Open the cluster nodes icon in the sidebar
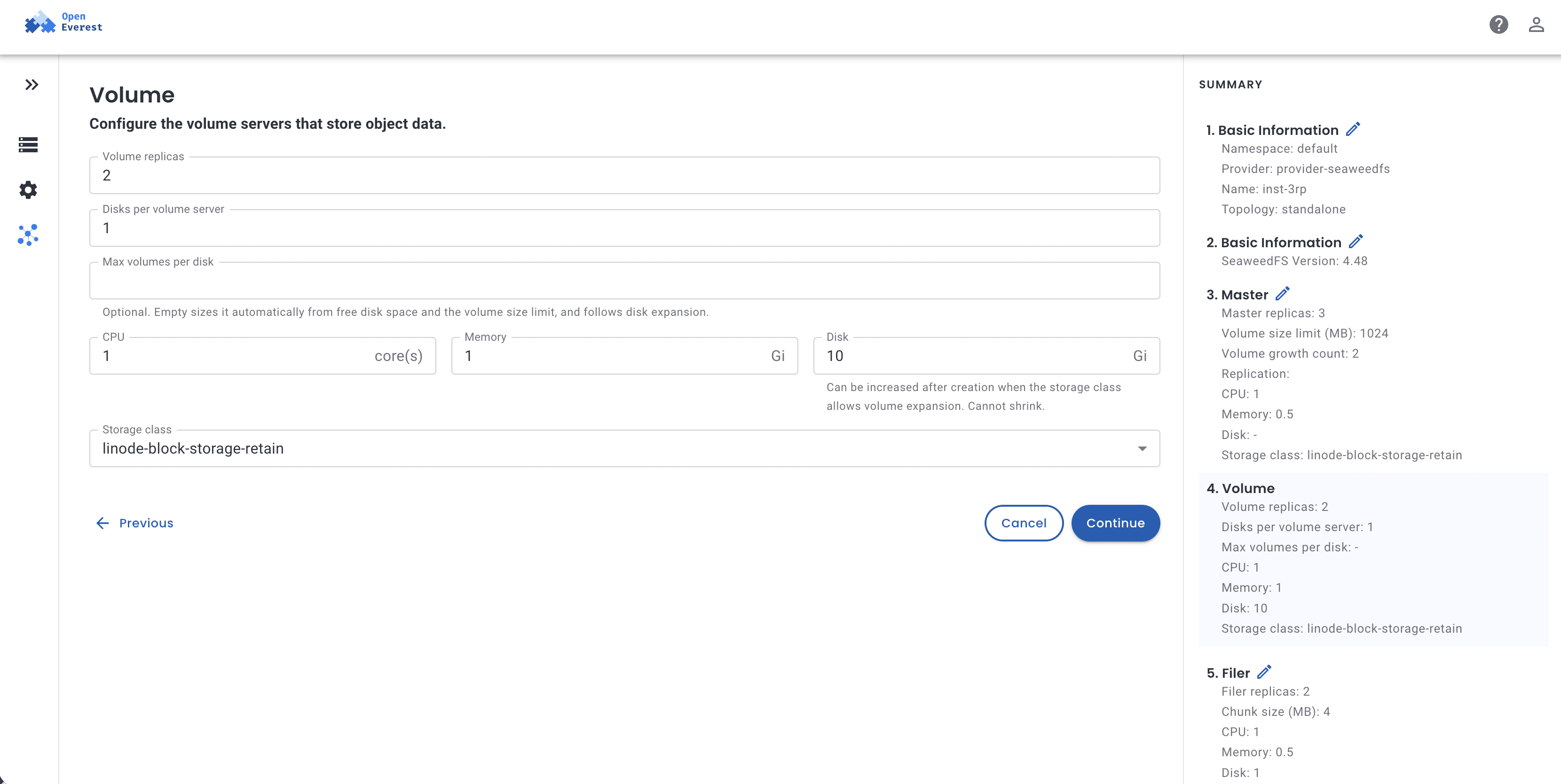This screenshot has width=1561, height=784. point(28,235)
